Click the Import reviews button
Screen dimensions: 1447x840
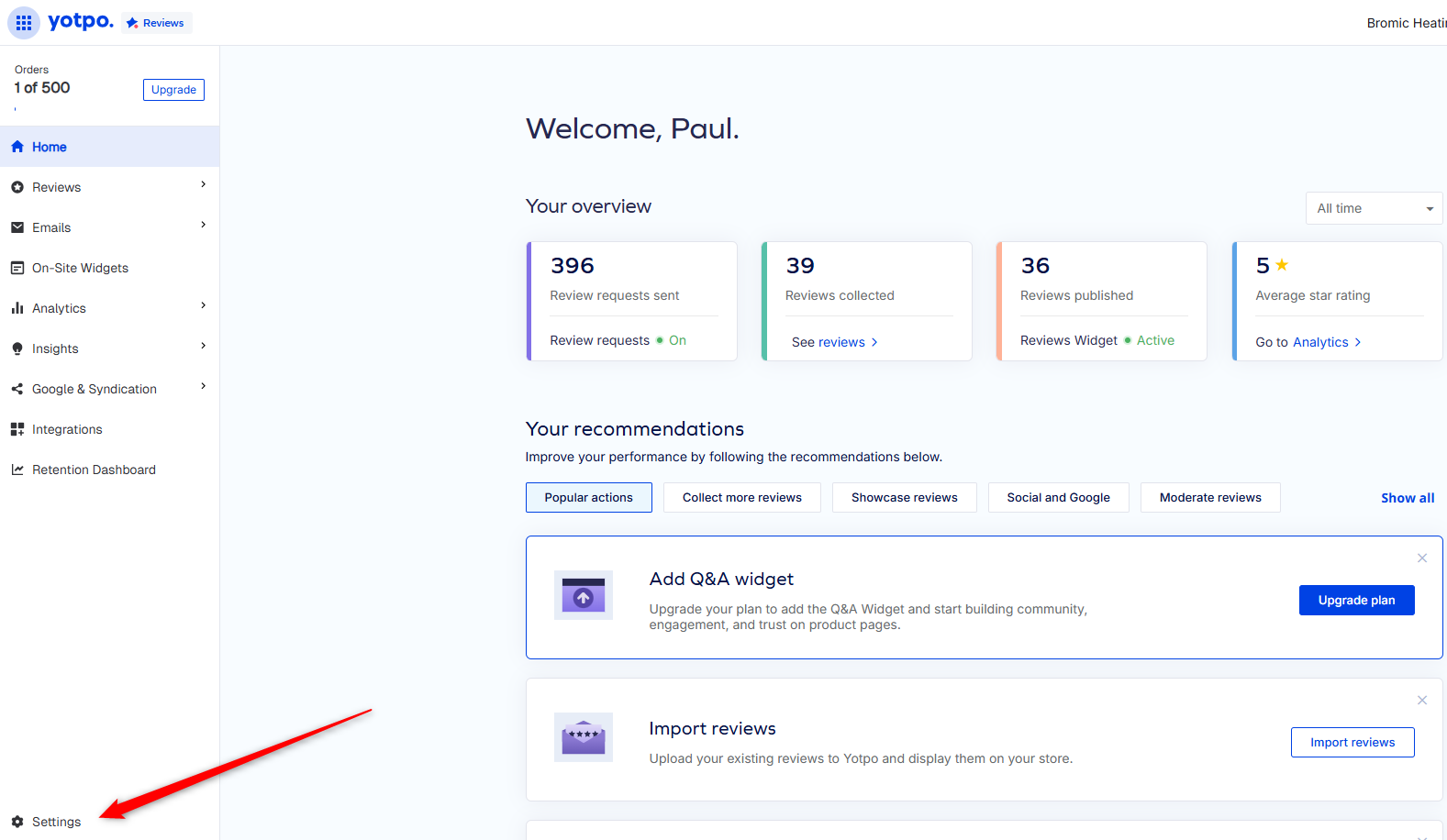click(x=1352, y=742)
